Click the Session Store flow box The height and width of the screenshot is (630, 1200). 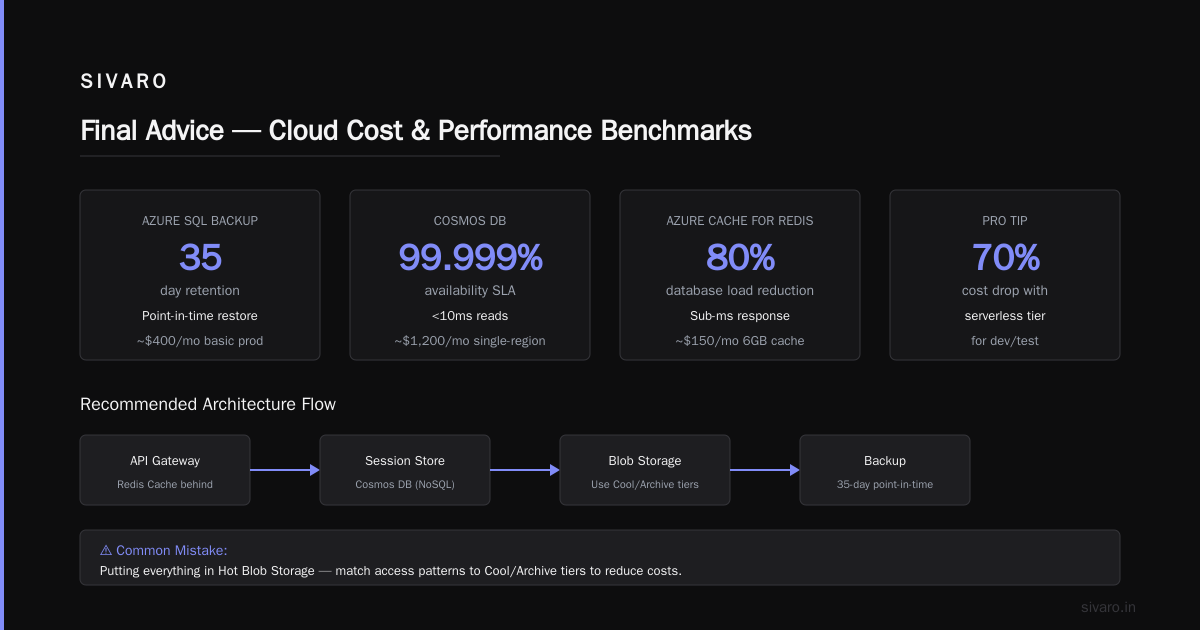tap(405, 469)
